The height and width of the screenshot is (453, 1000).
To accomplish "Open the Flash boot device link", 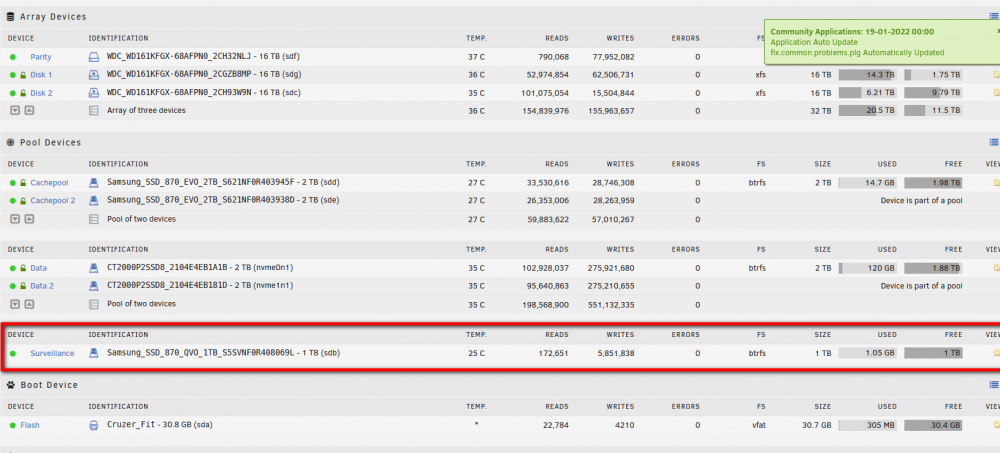I will pyautogui.click(x=30, y=425).
